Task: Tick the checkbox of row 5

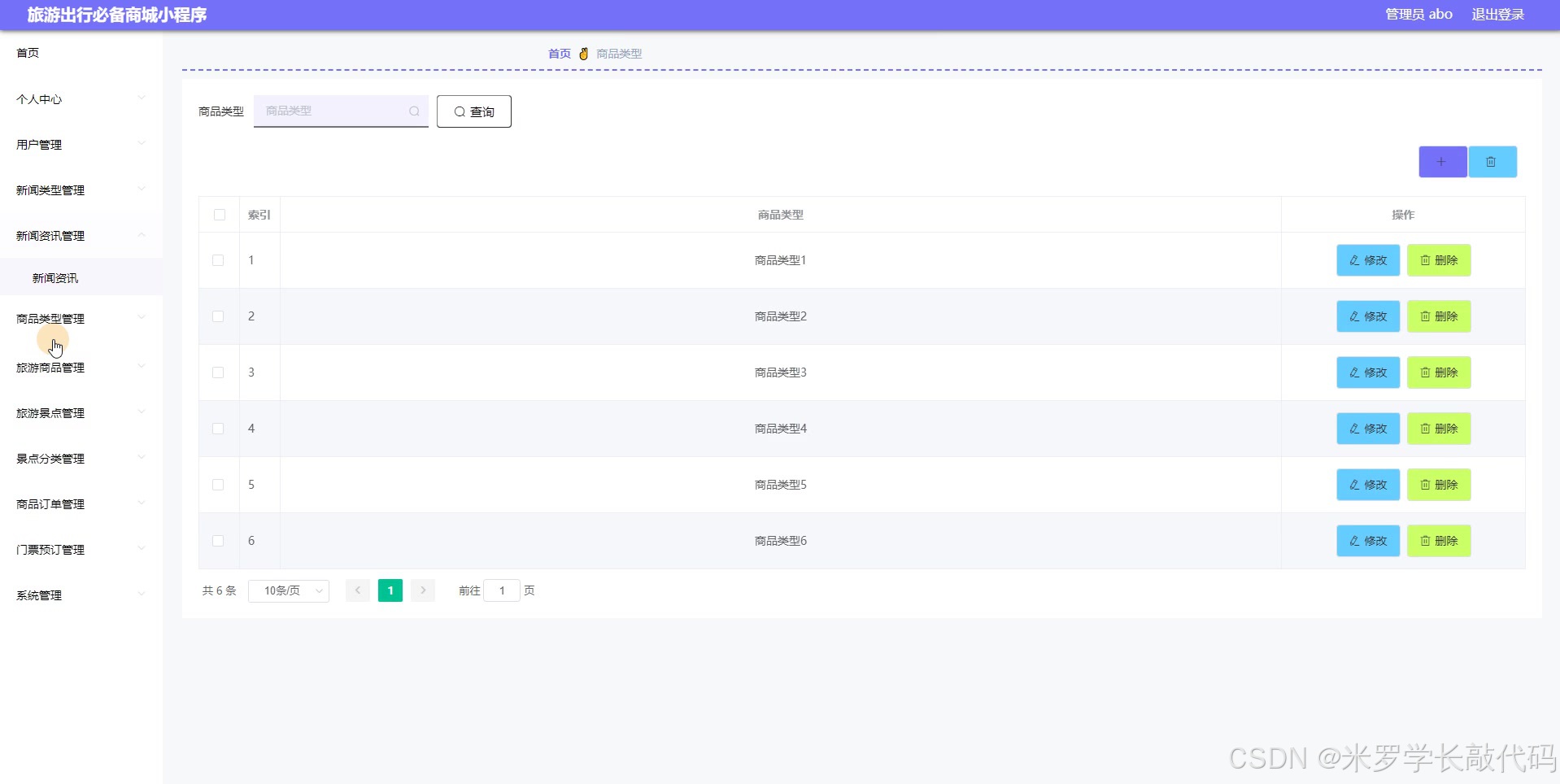Action: coord(218,485)
